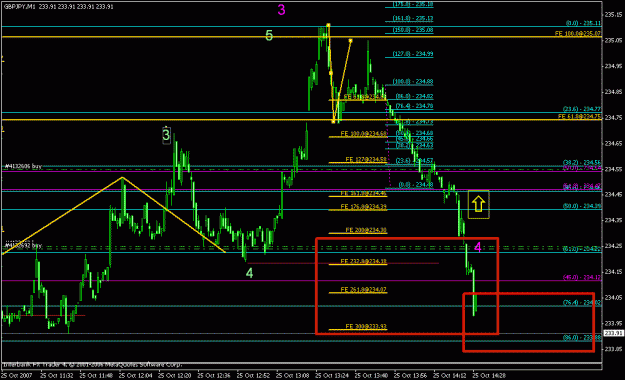
Task: Select the (161.8) - 235.12 Fibonacci label
Action: pyautogui.click(x=413, y=18)
